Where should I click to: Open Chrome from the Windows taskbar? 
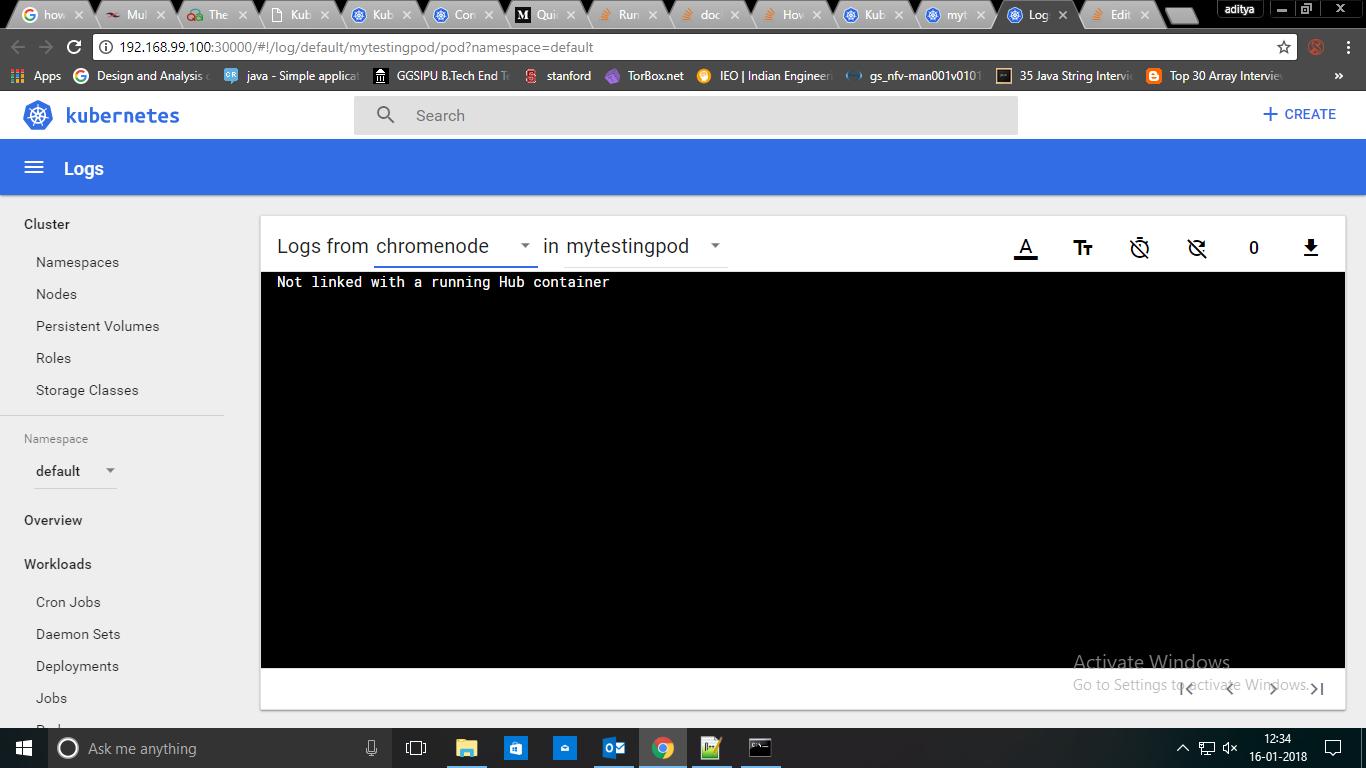[663, 748]
